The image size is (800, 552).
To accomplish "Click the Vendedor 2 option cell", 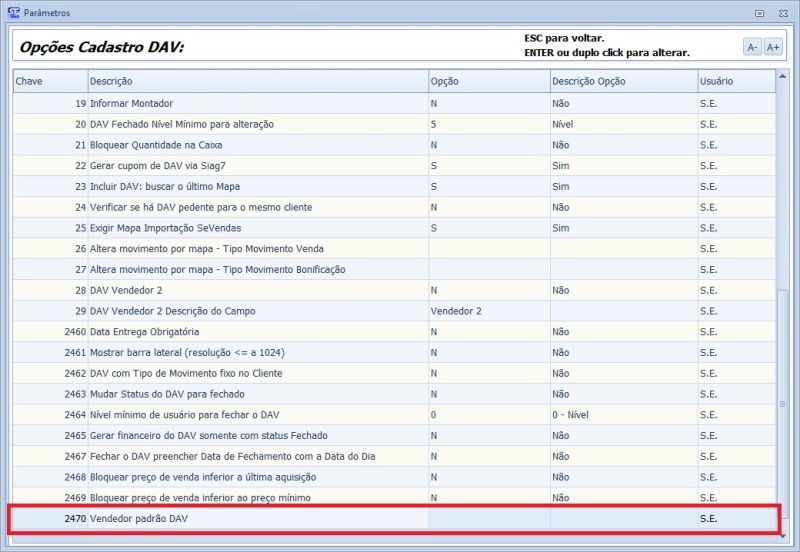I will [487, 311].
